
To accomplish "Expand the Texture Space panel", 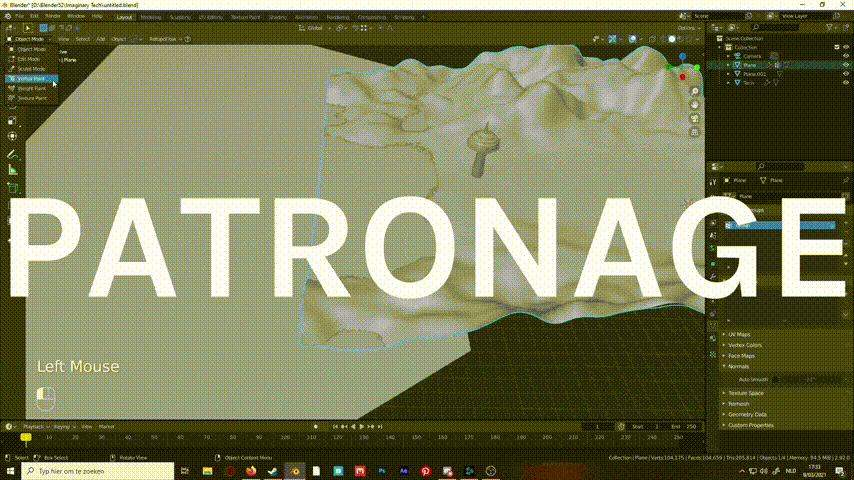I will (x=746, y=393).
